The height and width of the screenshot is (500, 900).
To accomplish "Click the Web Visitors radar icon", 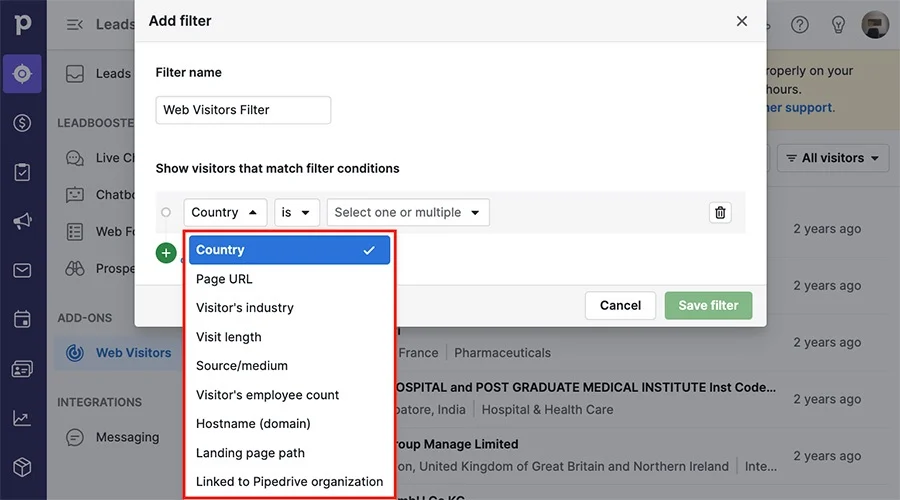I will 75,352.
